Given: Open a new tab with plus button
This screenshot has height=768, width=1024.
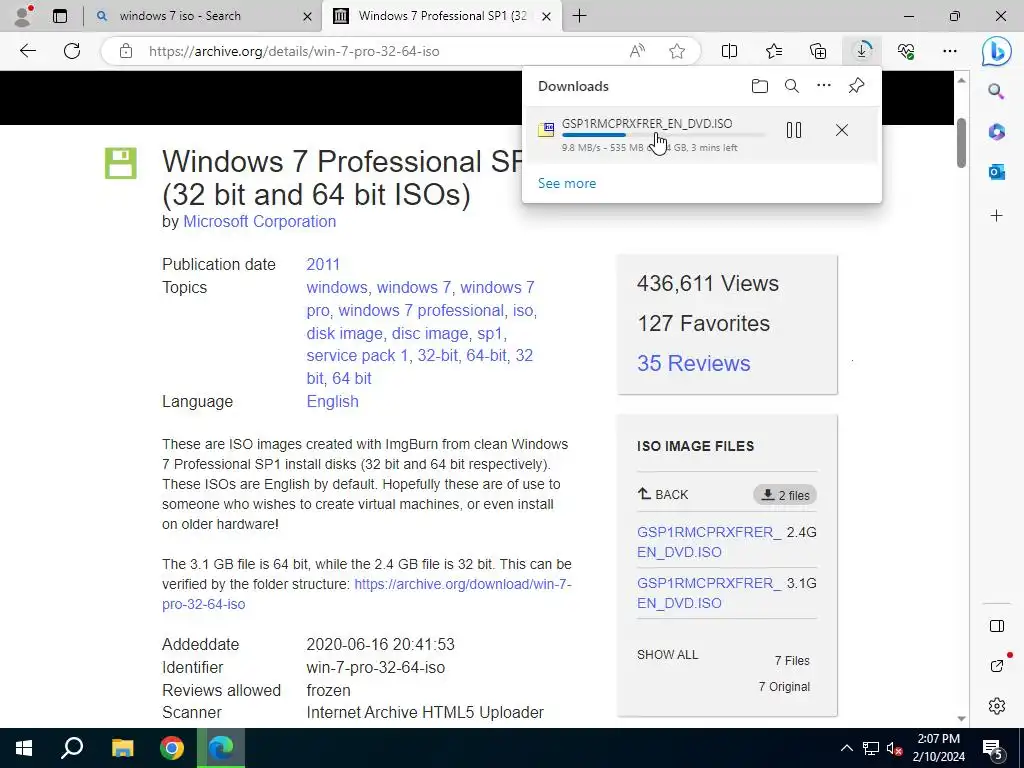Looking at the screenshot, I should coord(579,16).
